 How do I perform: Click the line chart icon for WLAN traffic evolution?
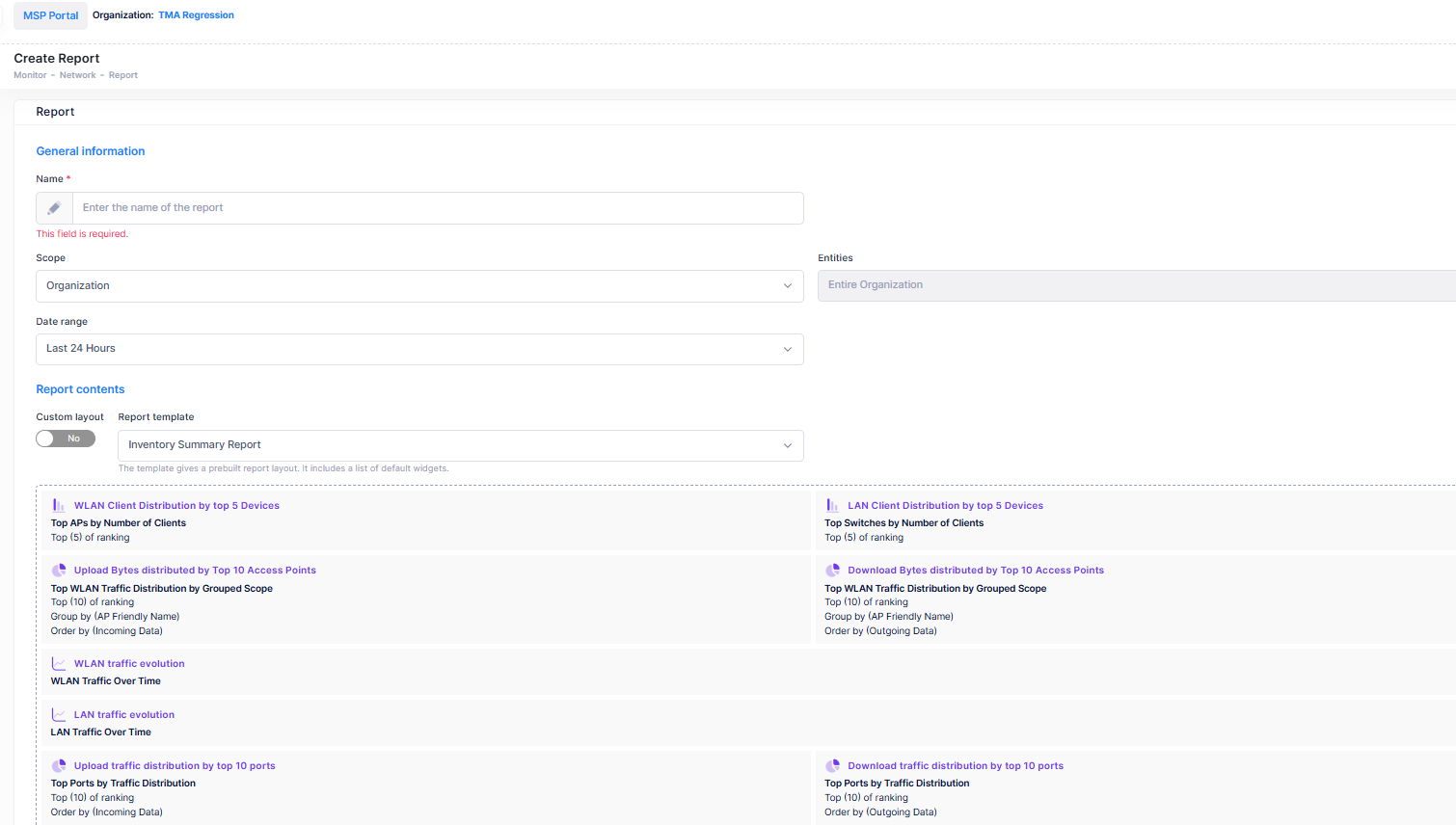pyautogui.click(x=58, y=662)
